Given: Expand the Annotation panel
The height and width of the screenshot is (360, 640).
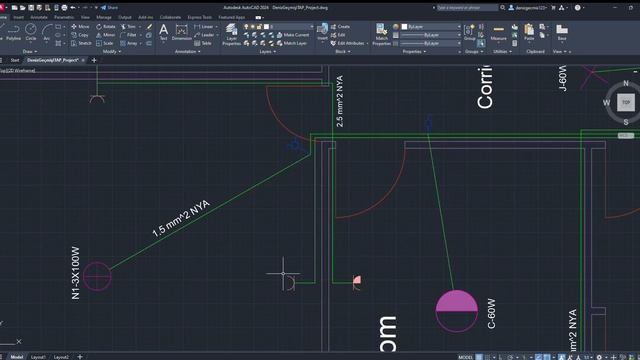Looking at the screenshot, I should tap(187, 52).
